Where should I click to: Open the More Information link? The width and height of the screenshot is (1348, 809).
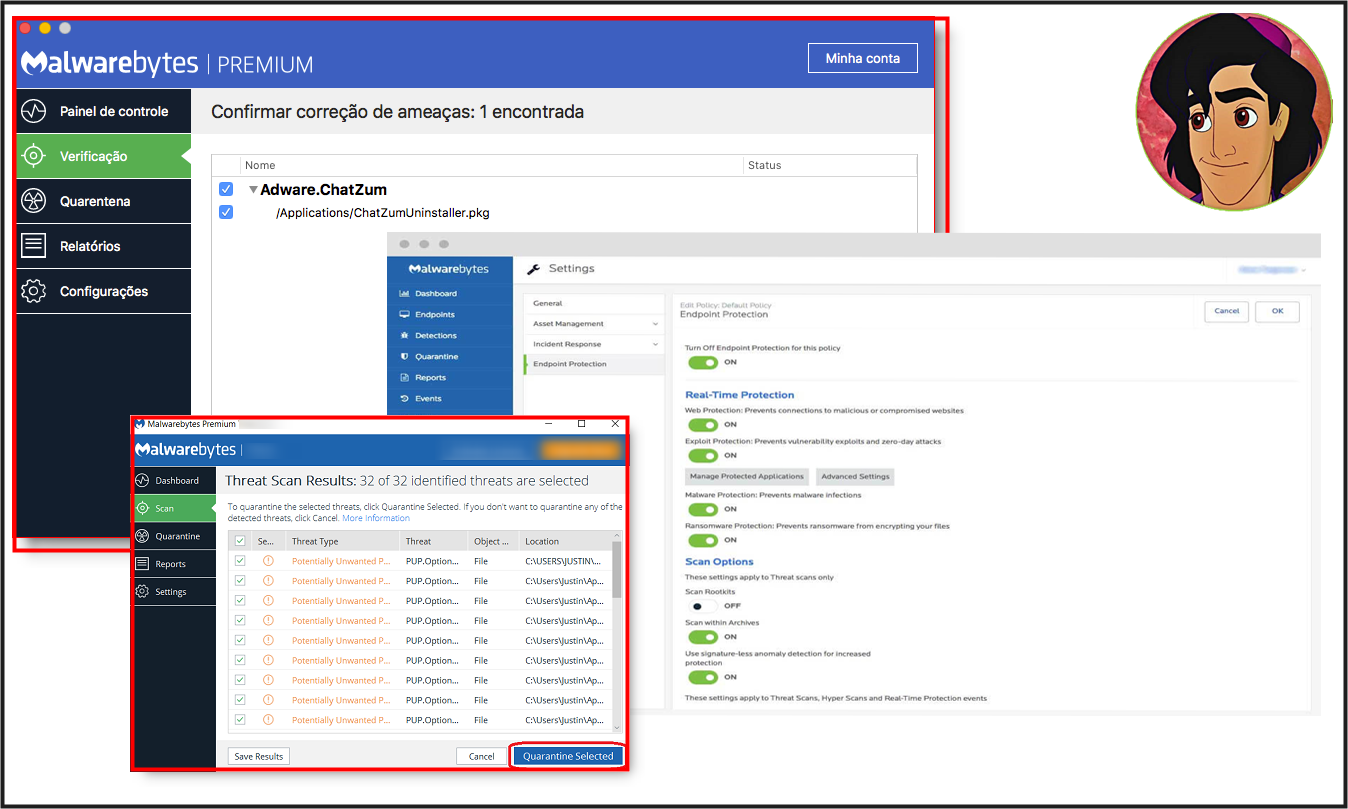[376, 518]
